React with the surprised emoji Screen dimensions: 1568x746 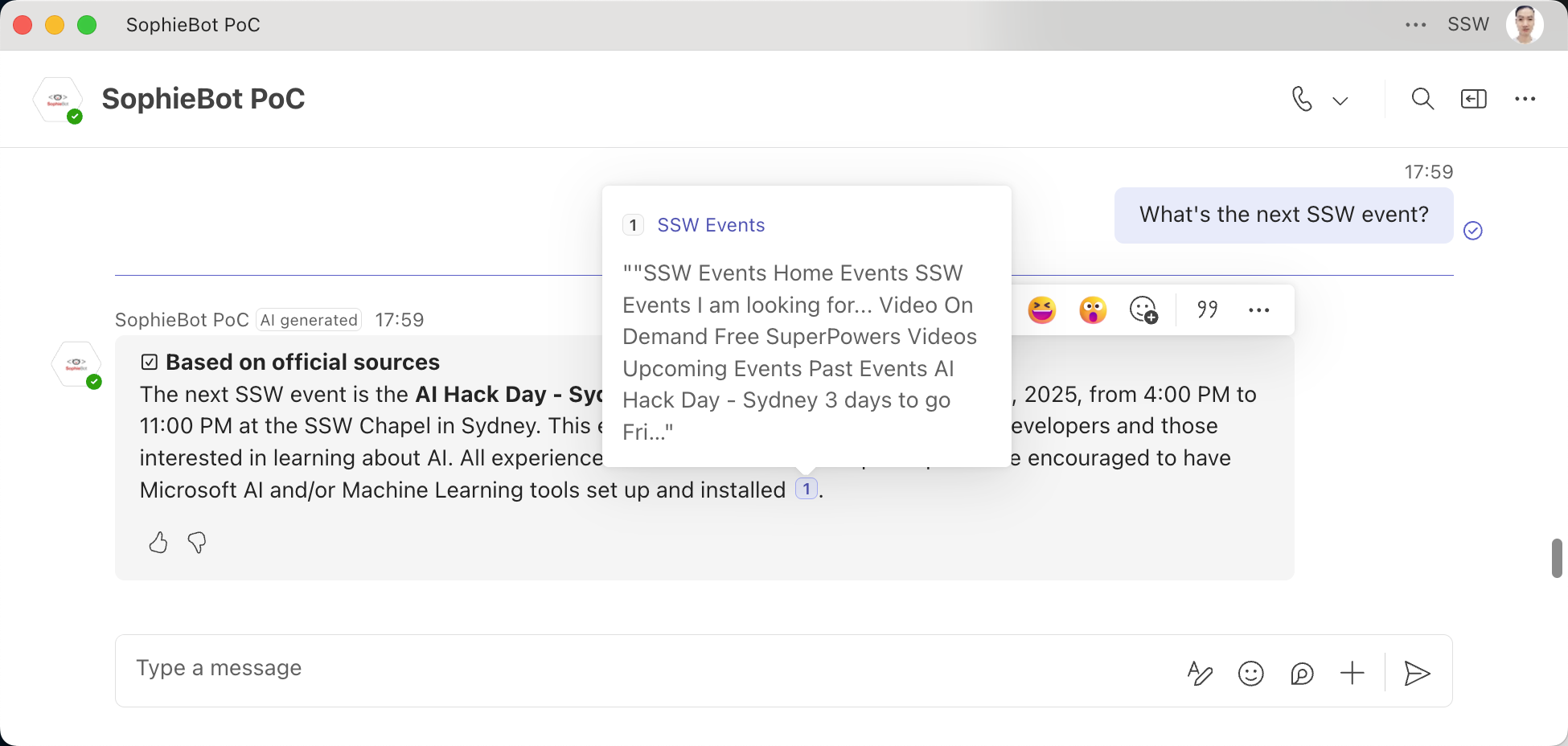(1093, 309)
